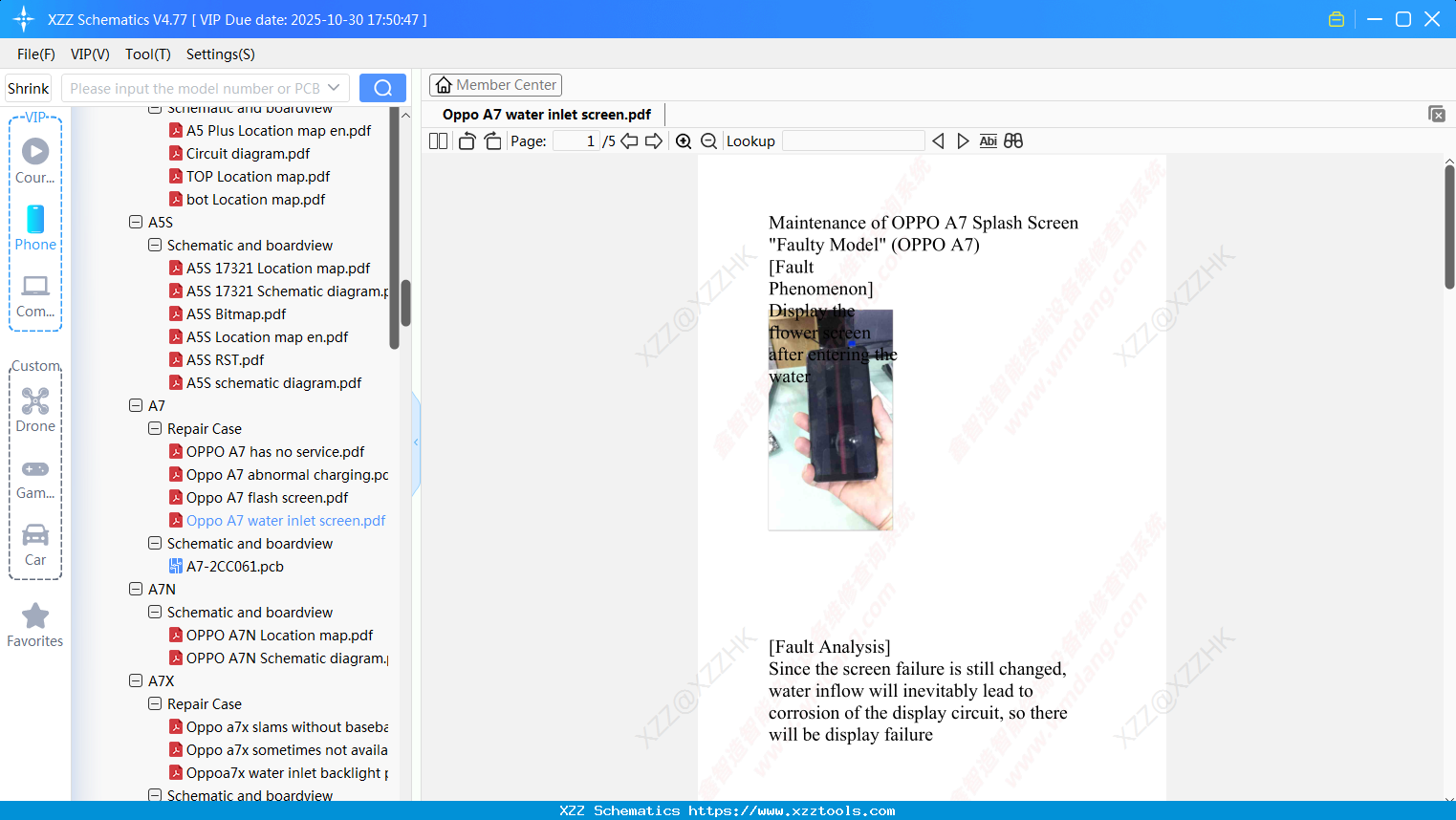Collapse the A7N tree node
The width and height of the screenshot is (1456, 820).
click(x=136, y=589)
